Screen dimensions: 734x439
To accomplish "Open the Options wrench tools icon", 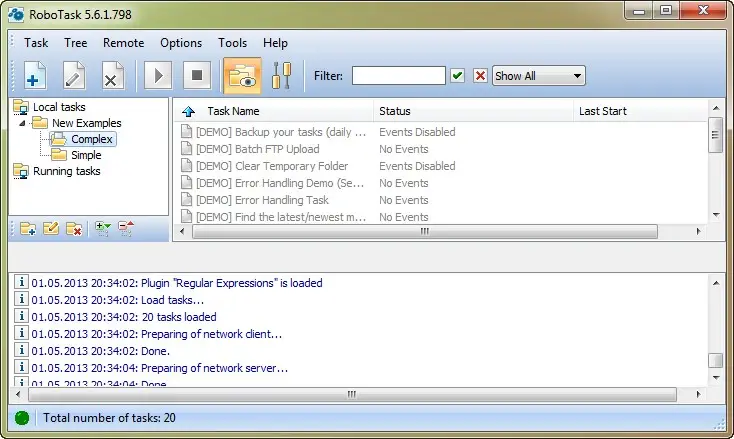I will point(281,75).
